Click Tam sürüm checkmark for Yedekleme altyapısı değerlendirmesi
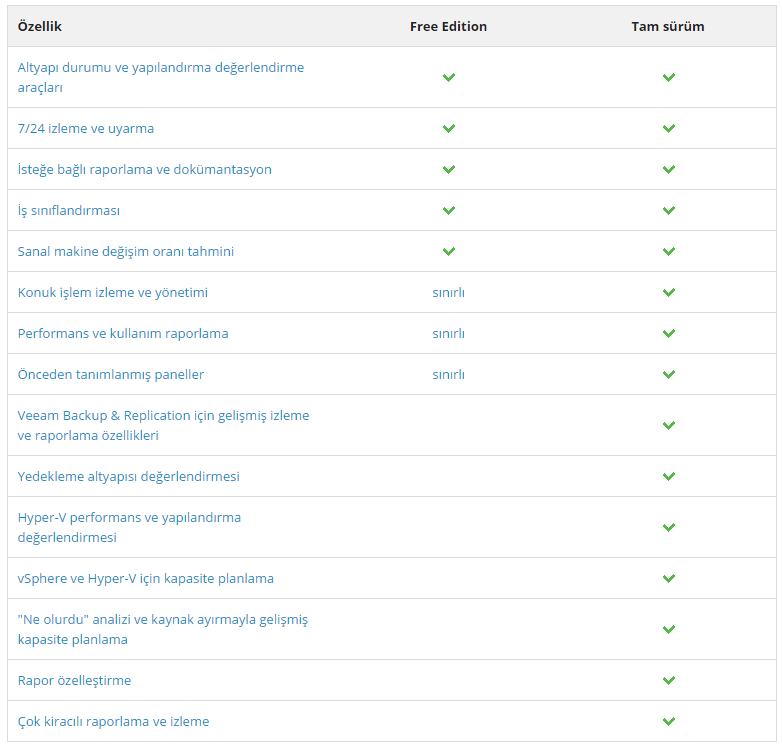 (668, 477)
